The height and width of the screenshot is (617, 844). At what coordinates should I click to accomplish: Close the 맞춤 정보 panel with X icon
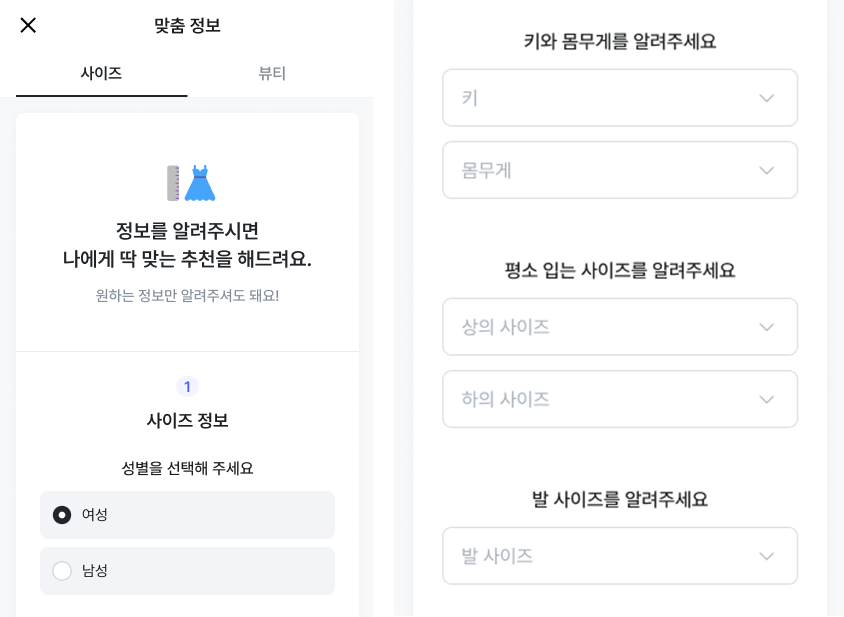coord(28,25)
